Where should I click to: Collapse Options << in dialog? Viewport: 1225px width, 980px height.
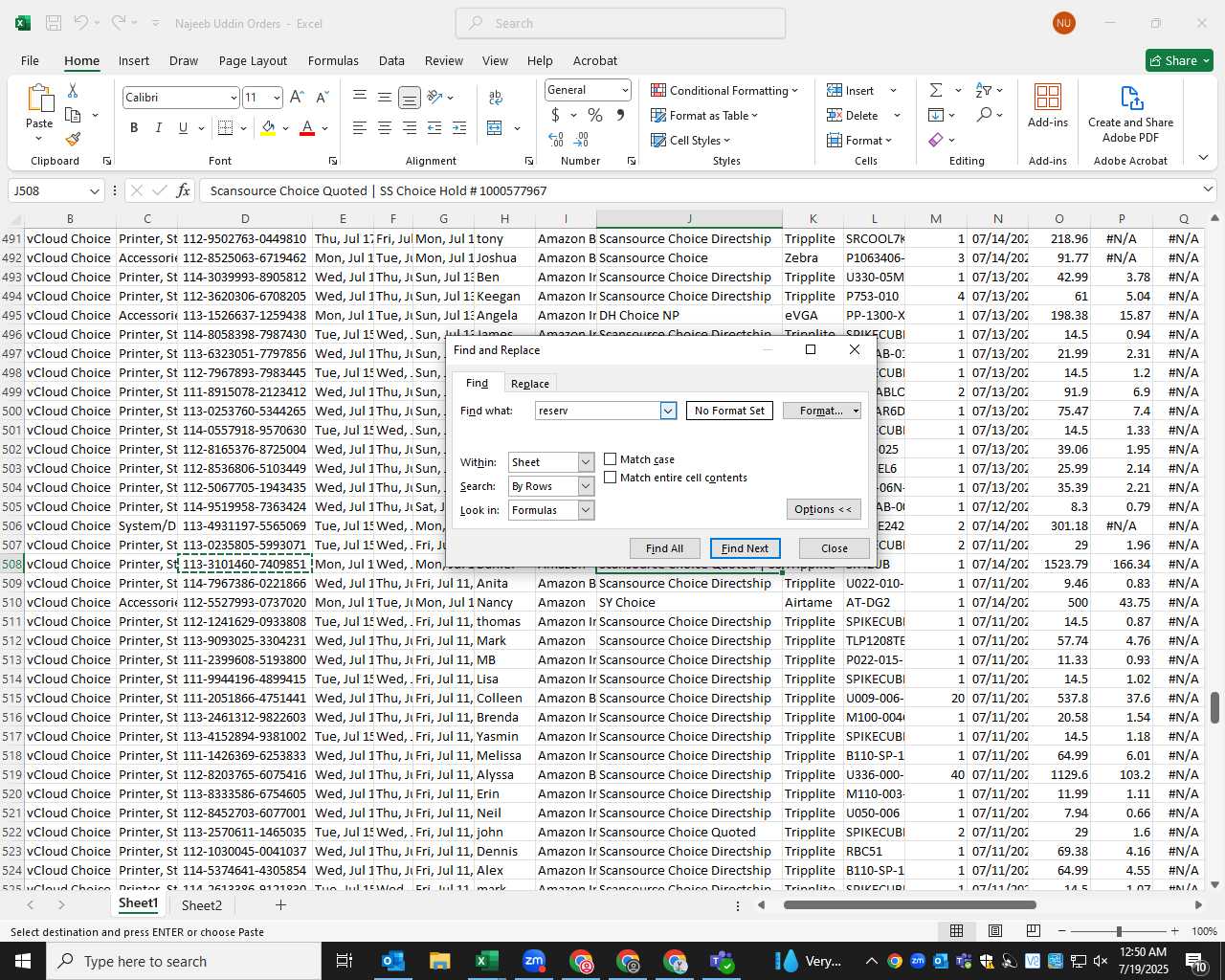pyautogui.click(x=823, y=509)
